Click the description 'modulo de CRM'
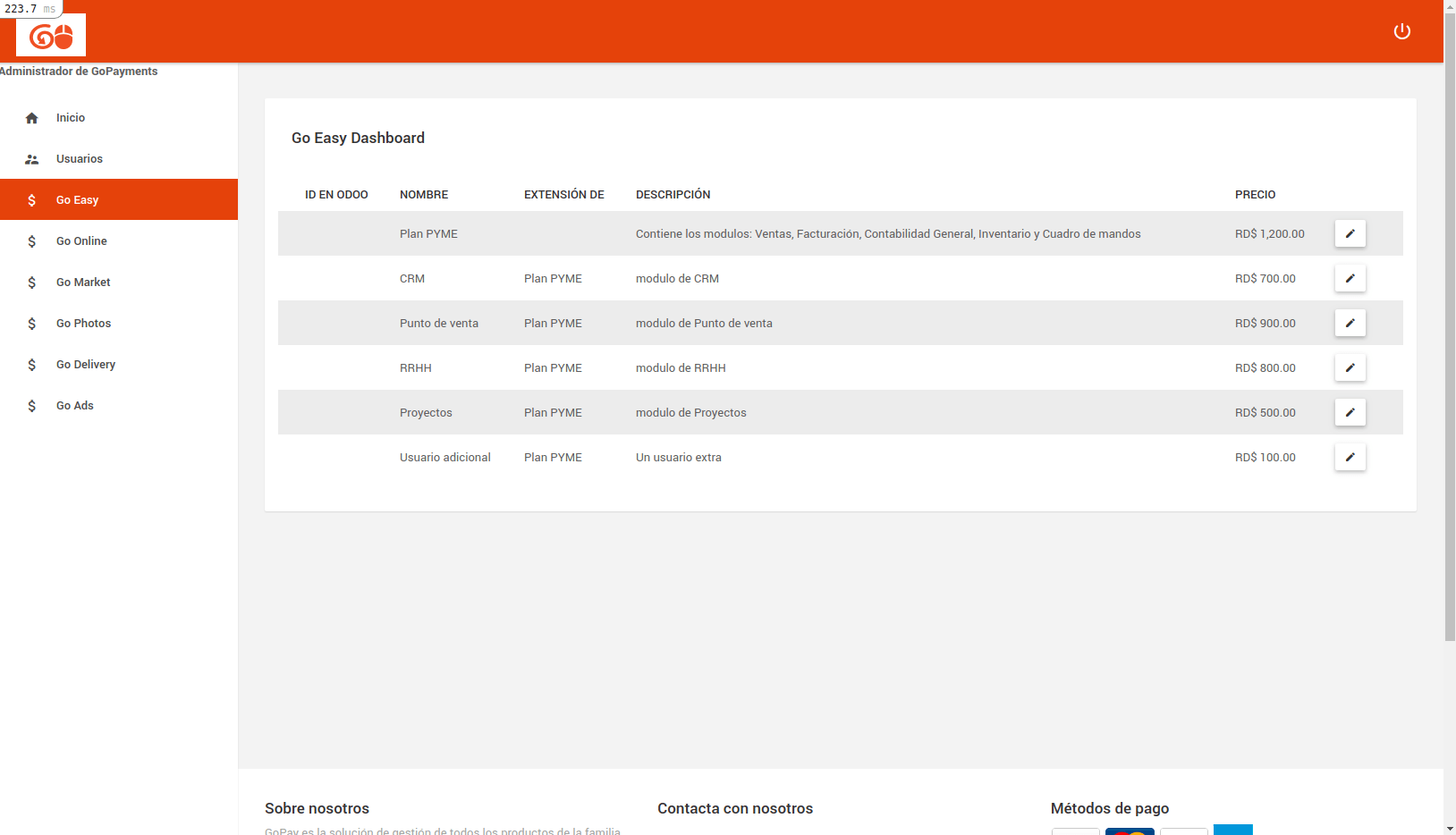This screenshot has height=835, width=1456. (677, 279)
